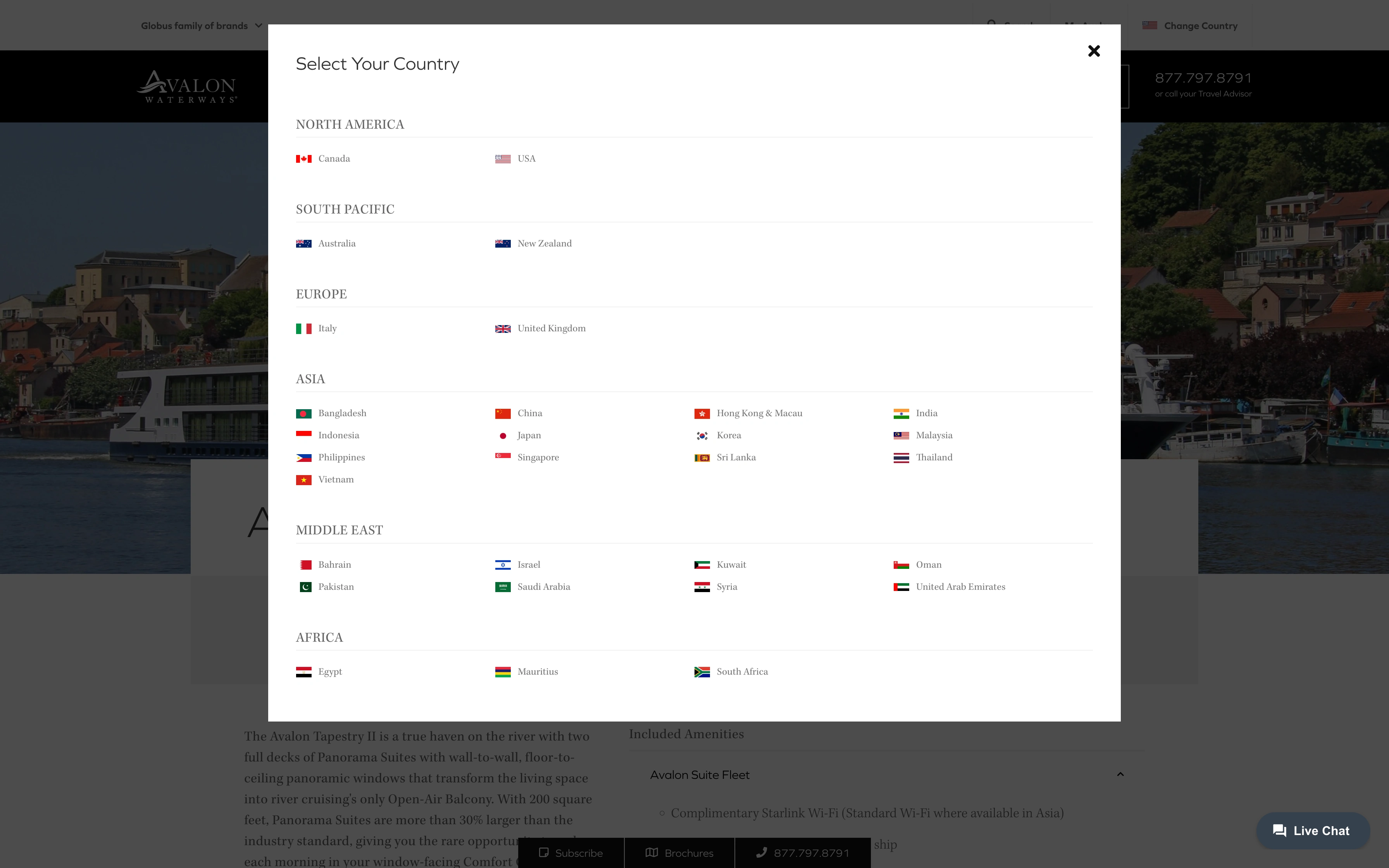Viewport: 1389px width, 868px height.
Task: Click the header phone number 877.797.8791
Action: pyautogui.click(x=1203, y=78)
